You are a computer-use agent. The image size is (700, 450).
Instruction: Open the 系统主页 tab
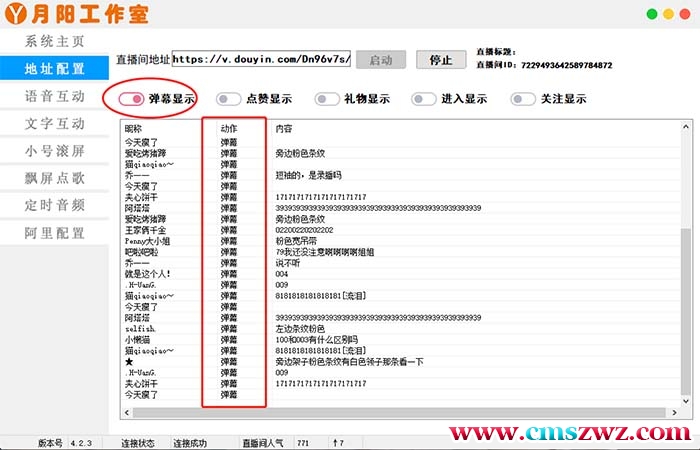click(x=55, y=42)
